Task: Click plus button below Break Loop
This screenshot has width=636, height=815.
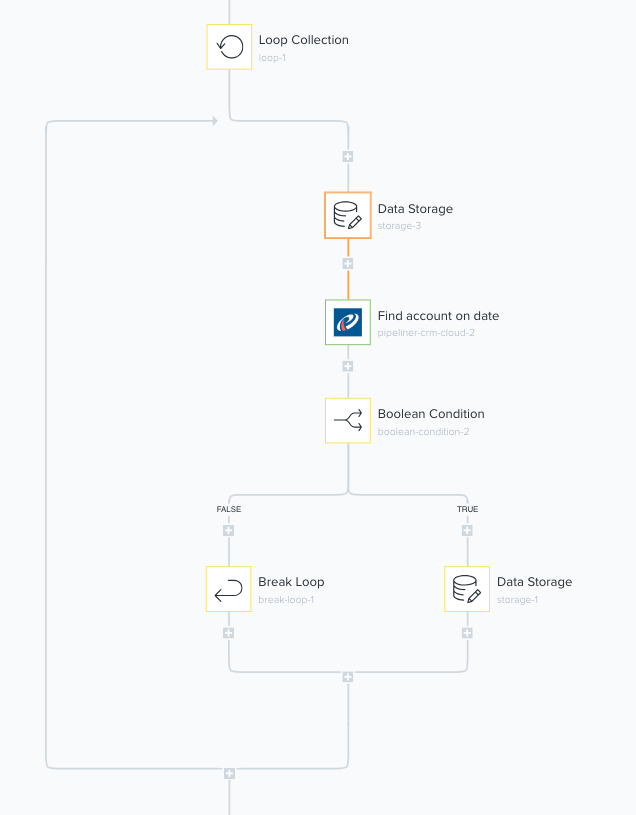Action: click(229, 633)
